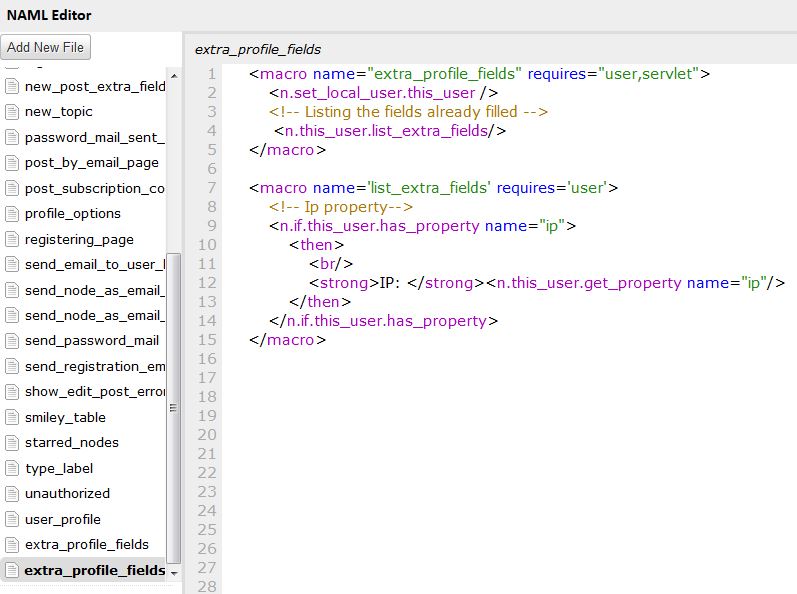Click line number 7 in the gutter
Image resolution: width=797 pixels, height=594 pixels.
(210, 188)
